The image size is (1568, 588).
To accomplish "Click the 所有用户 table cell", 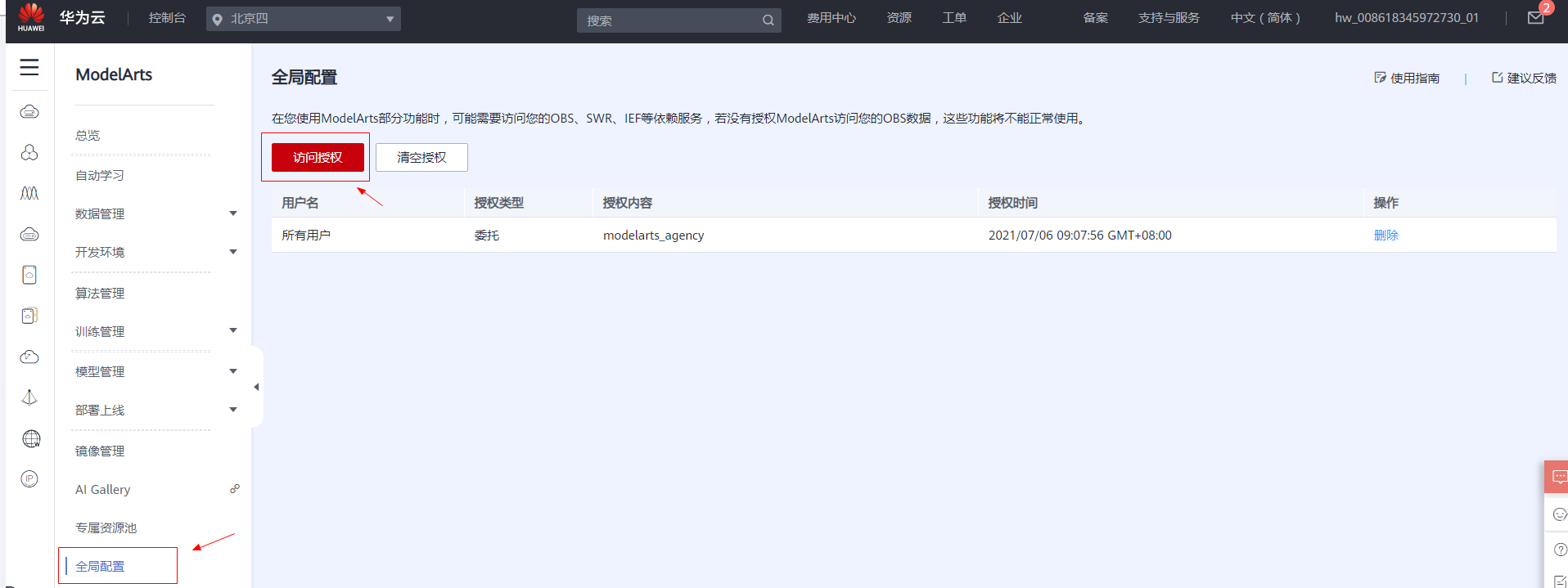I will (306, 235).
